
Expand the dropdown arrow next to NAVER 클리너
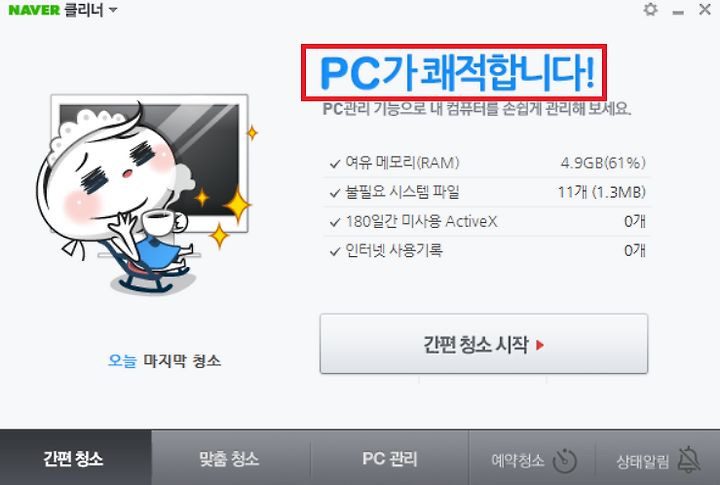pyautogui.click(x=113, y=10)
